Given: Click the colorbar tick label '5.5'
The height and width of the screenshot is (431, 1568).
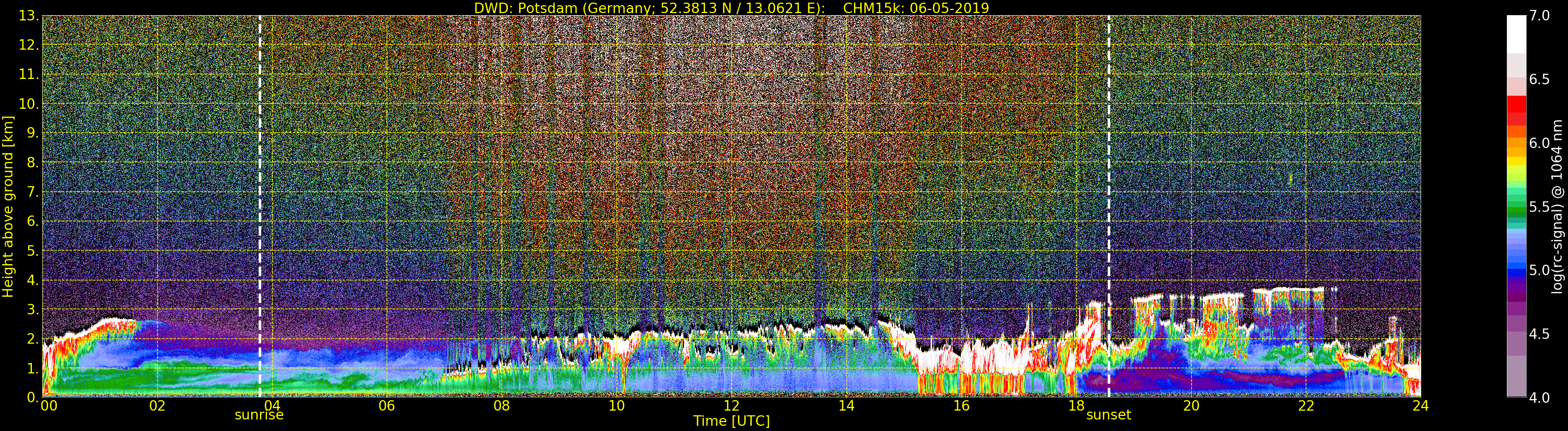Looking at the screenshot, I should 1539,207.
